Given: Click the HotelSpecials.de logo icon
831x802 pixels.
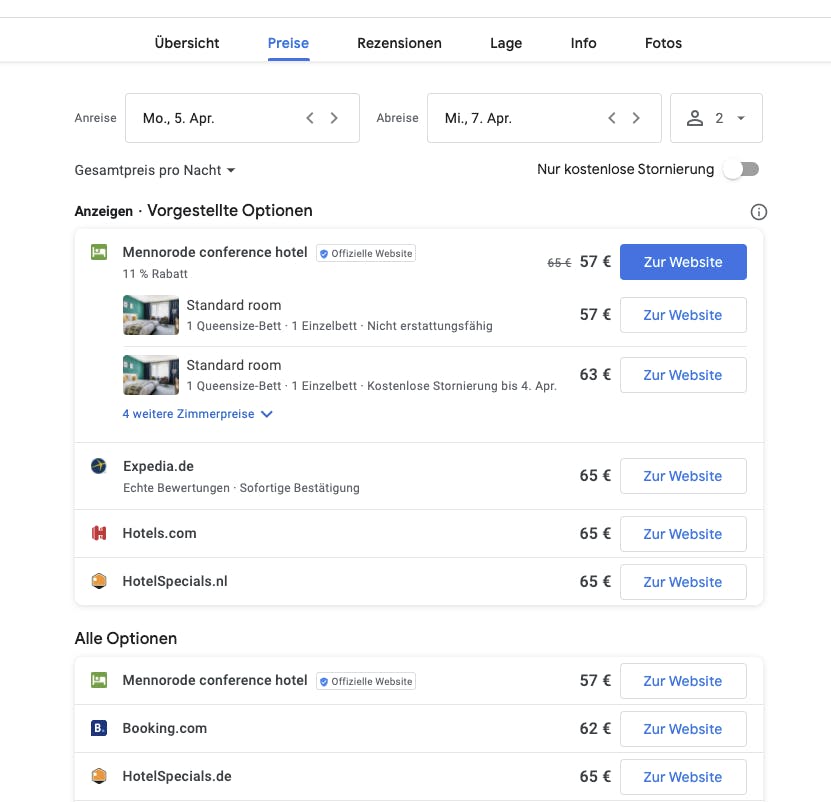Looking at the screenshot, I should coord(99,776).
